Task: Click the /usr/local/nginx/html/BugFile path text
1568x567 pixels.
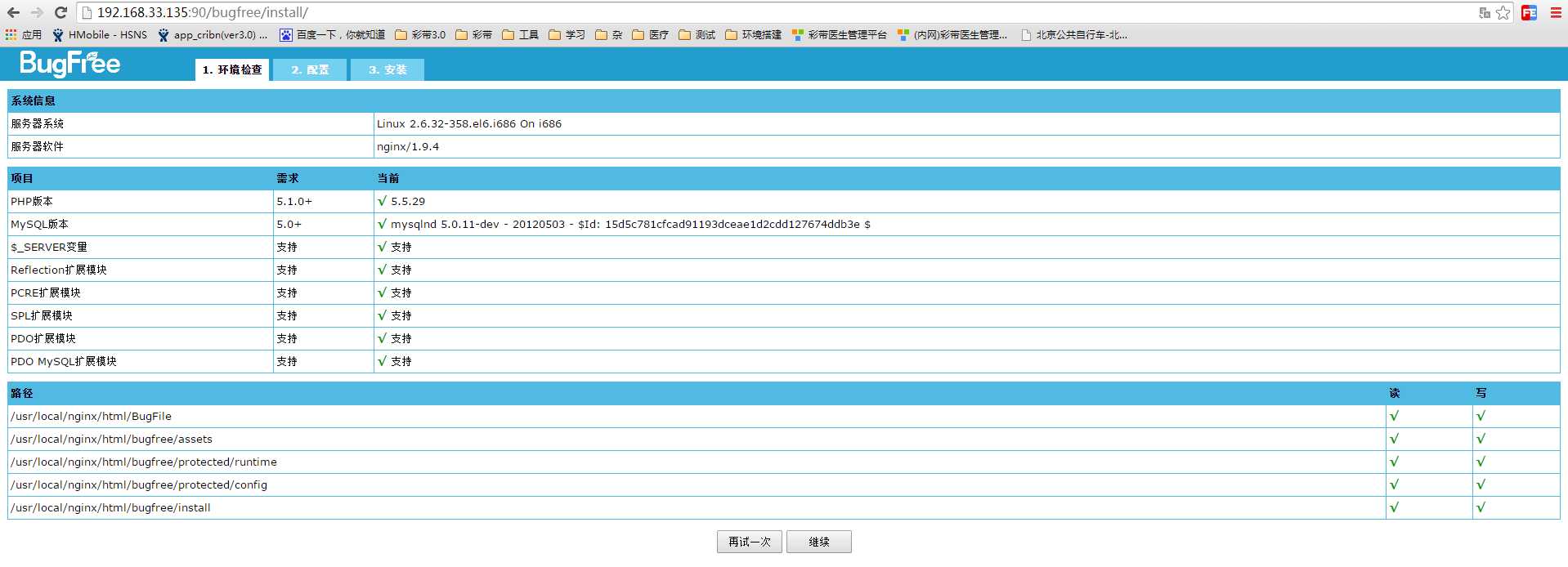Action: click(x=91, y=416)
